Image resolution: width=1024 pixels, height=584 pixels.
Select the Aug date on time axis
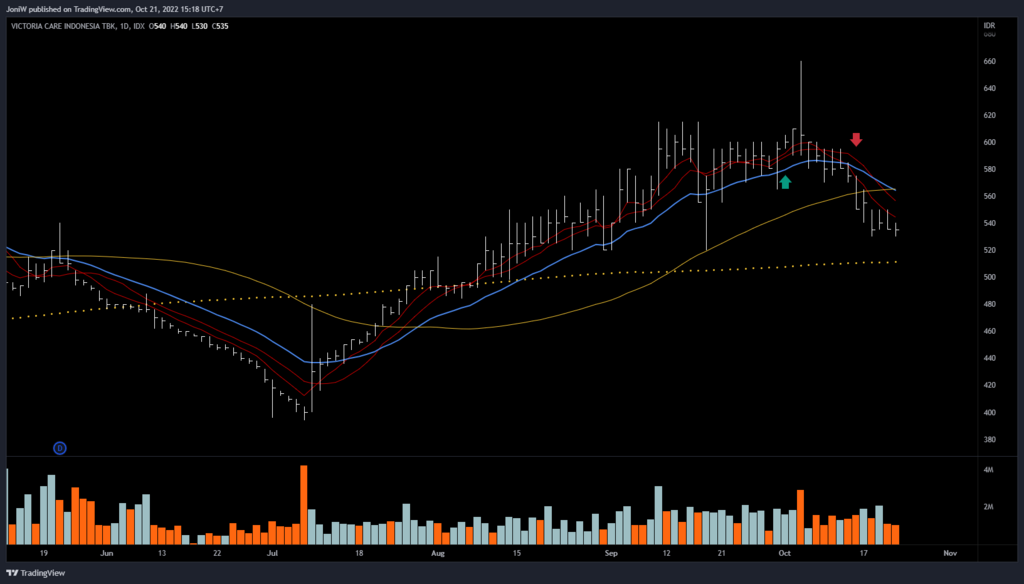437,552
